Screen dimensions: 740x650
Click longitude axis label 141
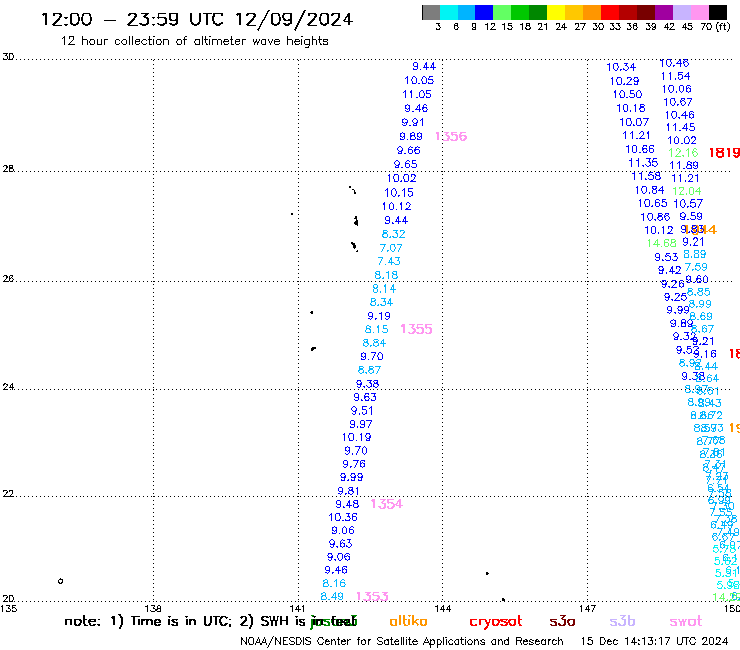pyautogui.click(x=298, y=609)
